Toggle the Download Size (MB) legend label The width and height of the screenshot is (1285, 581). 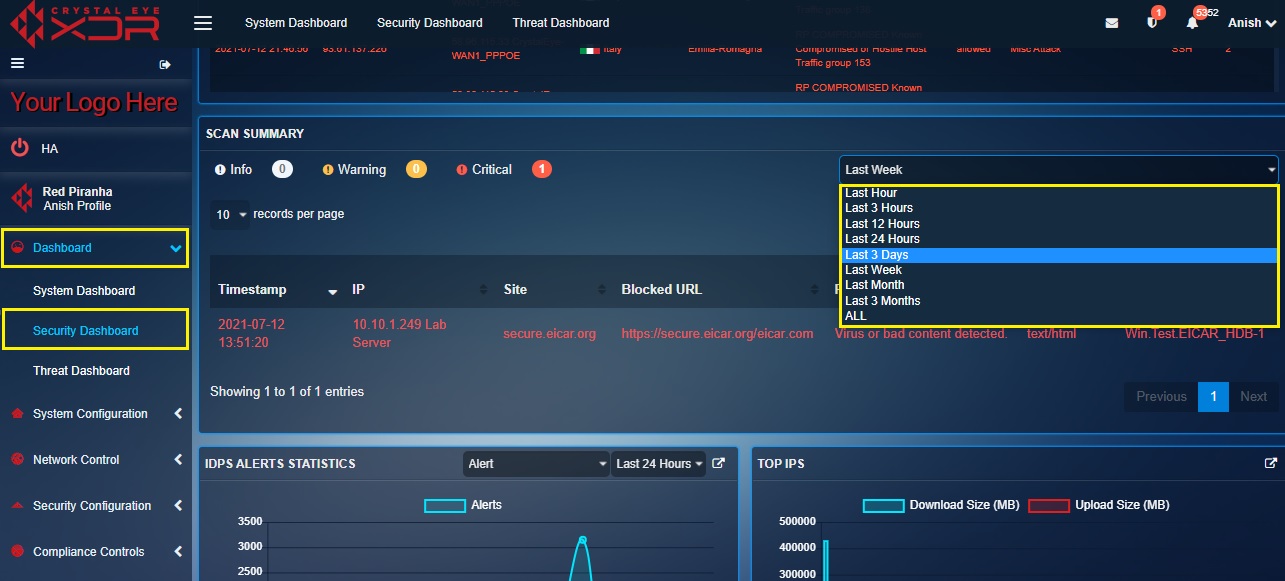click(964, 505)
